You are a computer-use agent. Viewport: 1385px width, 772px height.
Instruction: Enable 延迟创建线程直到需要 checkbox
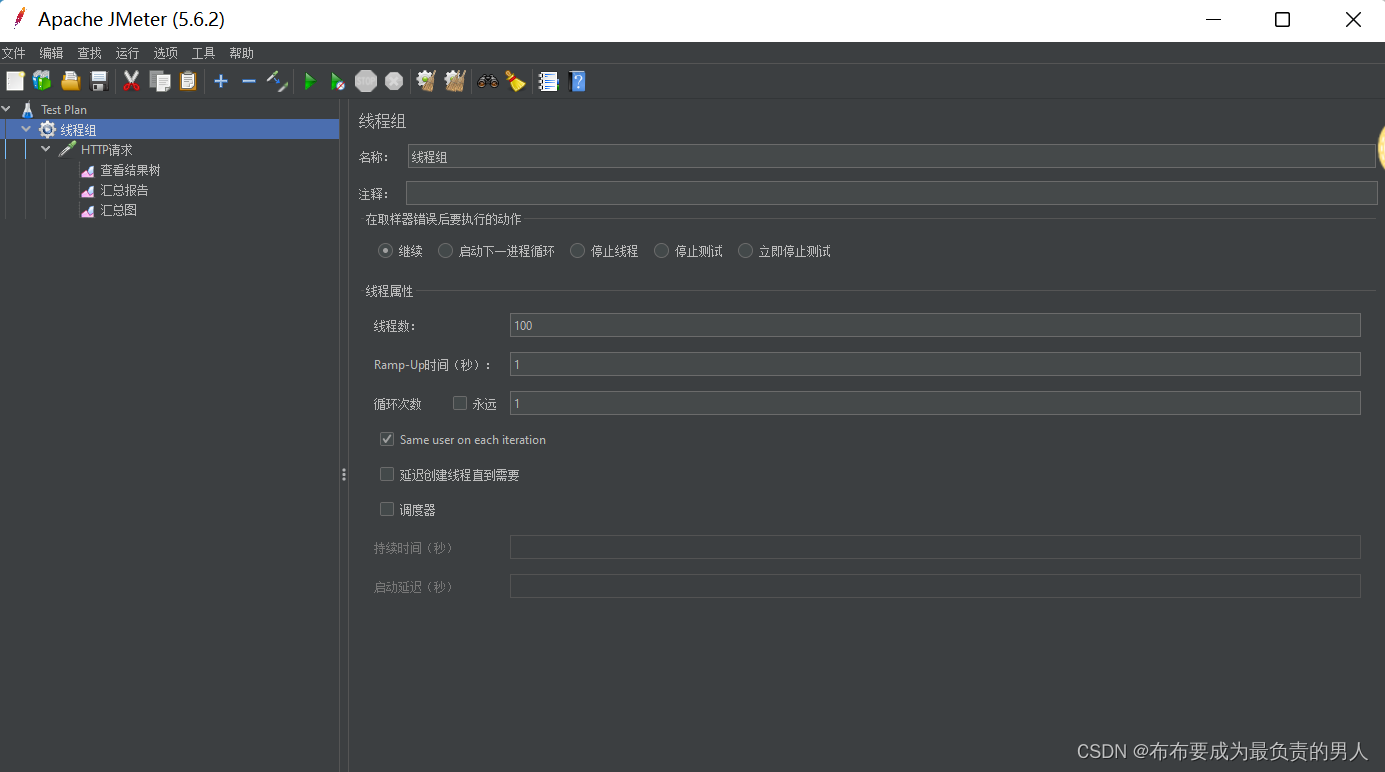click(x=387, y=474)
